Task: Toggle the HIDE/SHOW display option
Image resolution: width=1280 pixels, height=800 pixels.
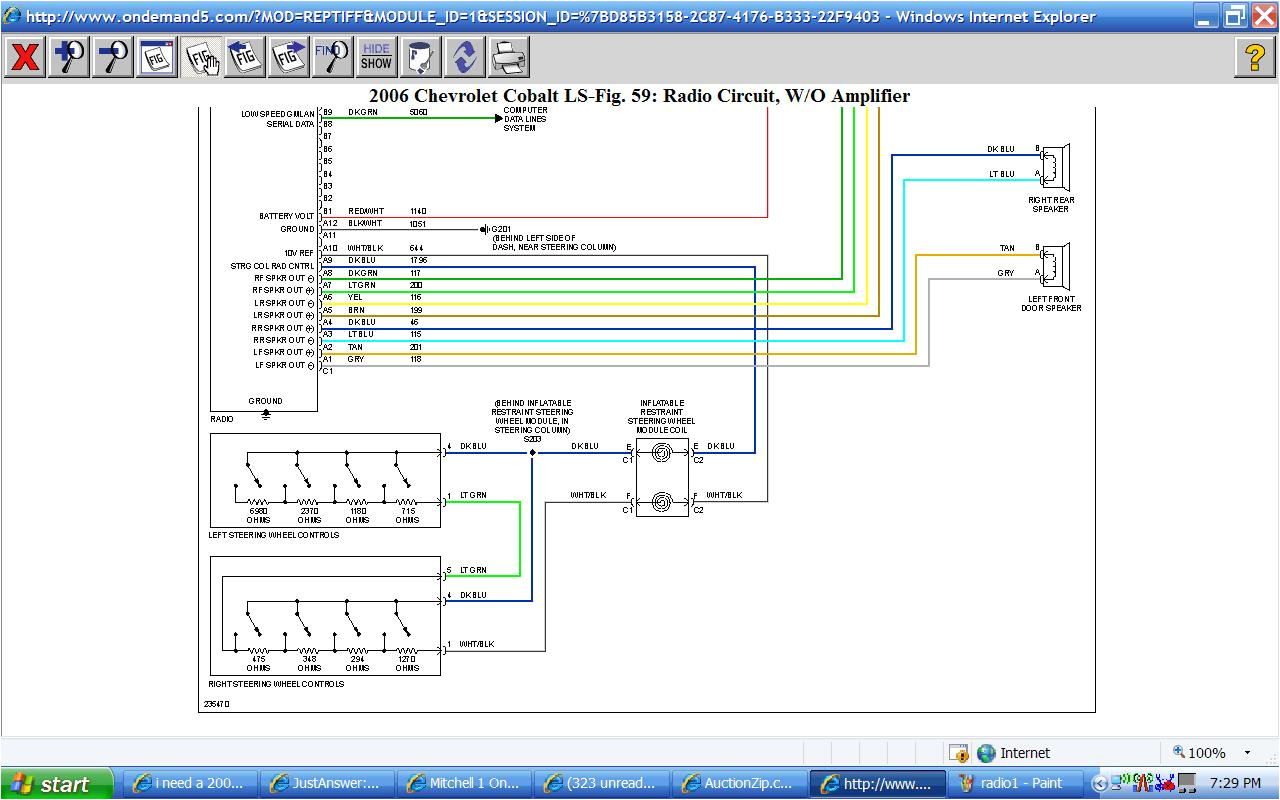Action: pos(376,56)
